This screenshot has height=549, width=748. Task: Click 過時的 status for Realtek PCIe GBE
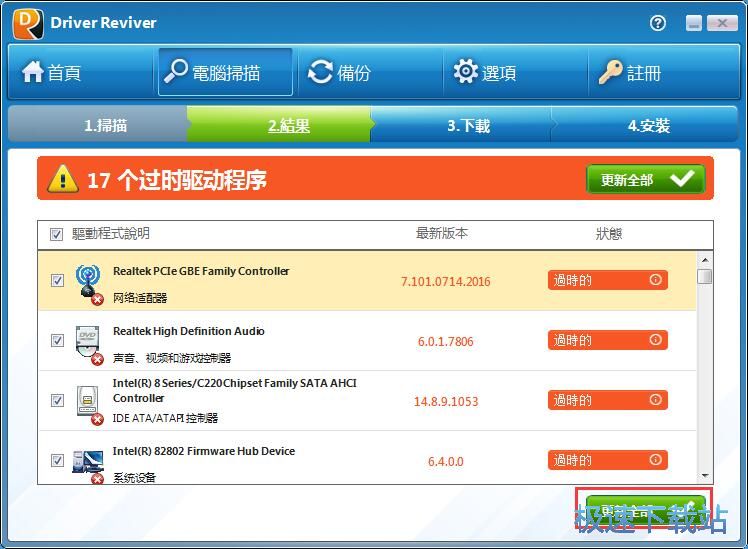click(x=608, y=280)
